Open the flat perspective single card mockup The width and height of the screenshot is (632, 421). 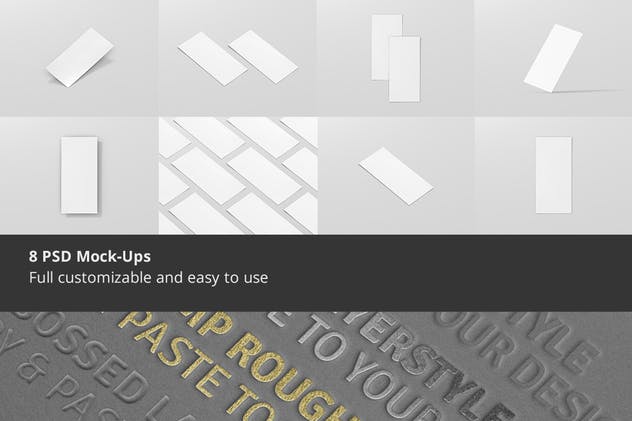[396, 175]
